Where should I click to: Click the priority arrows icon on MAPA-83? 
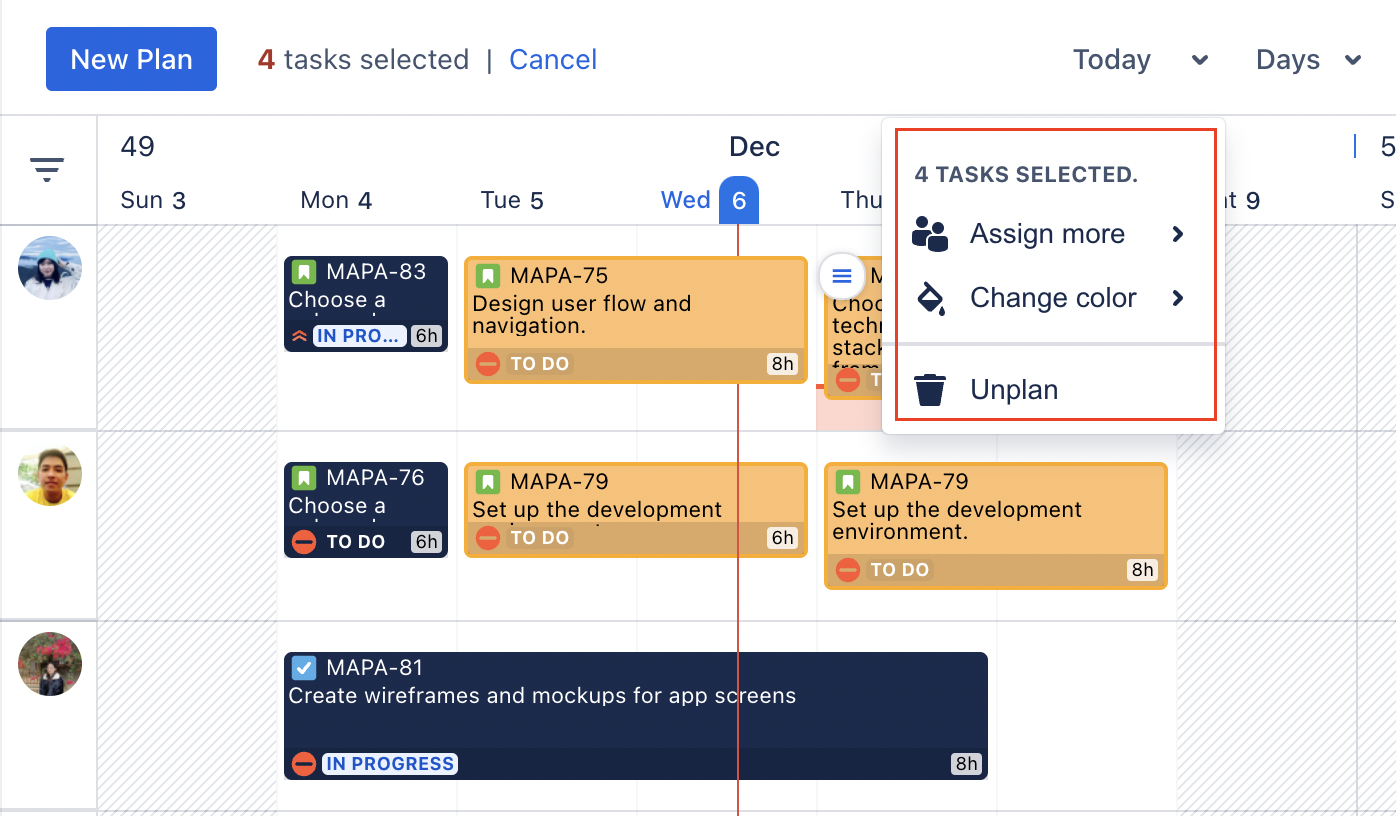(x=299, y=337)
